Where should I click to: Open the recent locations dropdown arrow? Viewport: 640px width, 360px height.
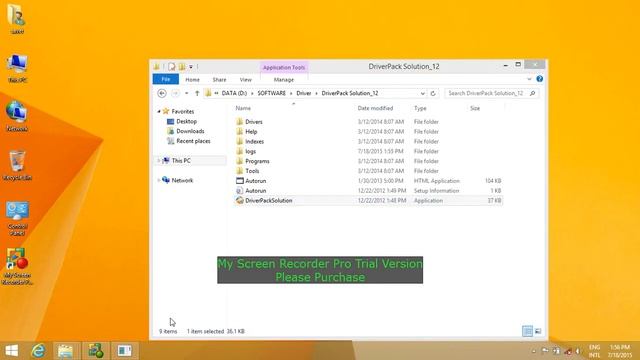coord(187,93)
